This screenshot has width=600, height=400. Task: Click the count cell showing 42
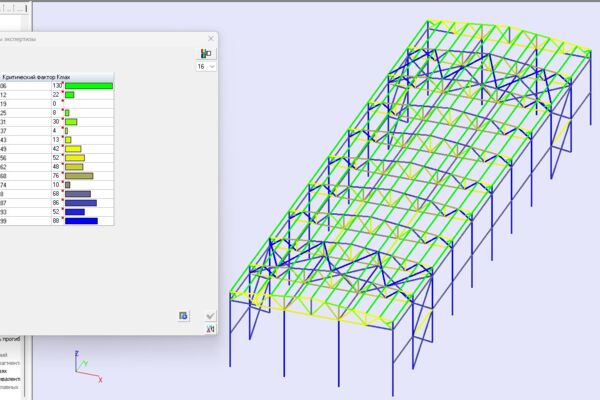click(58, 149)
